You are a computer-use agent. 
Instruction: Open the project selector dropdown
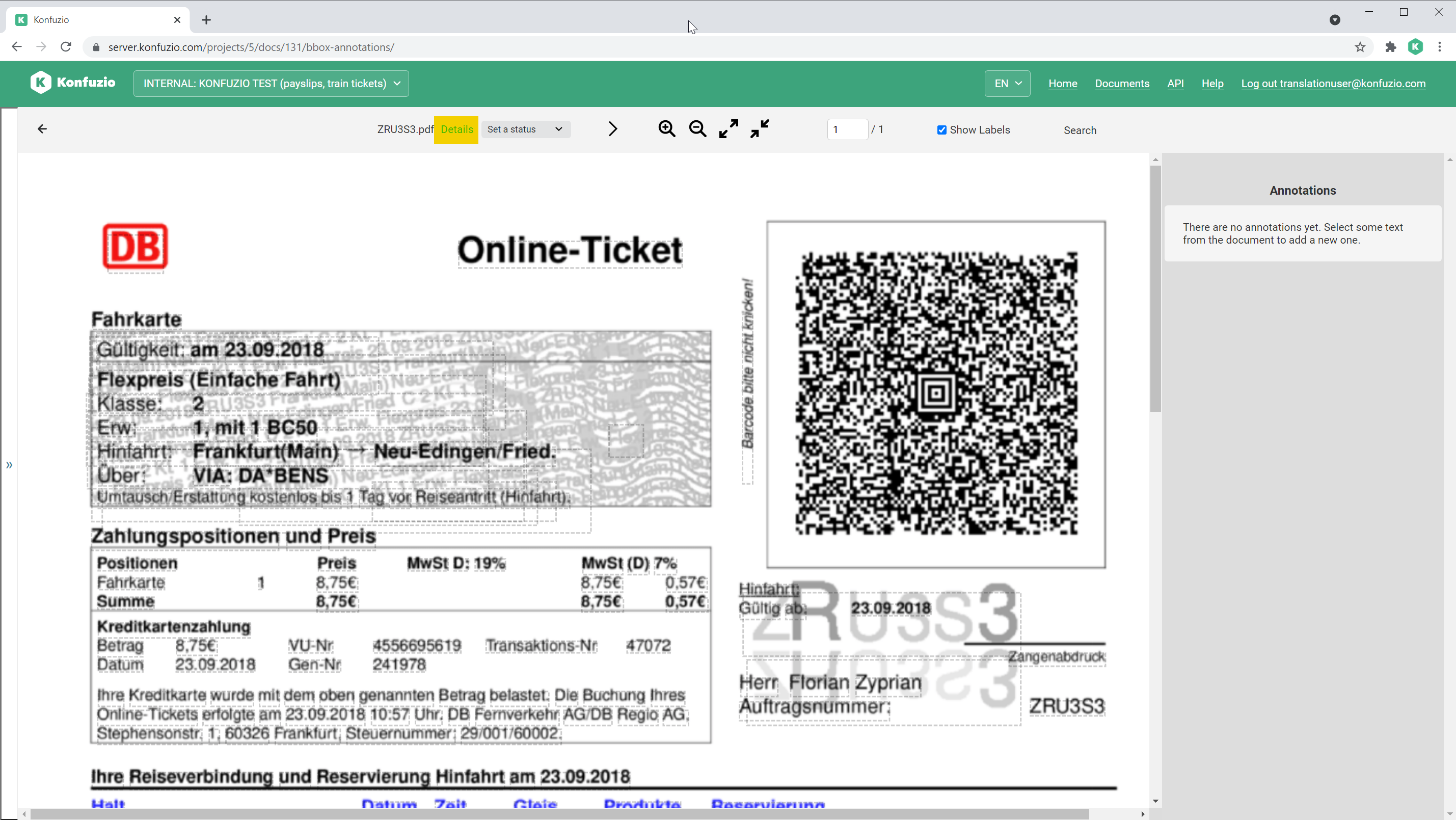272,83
